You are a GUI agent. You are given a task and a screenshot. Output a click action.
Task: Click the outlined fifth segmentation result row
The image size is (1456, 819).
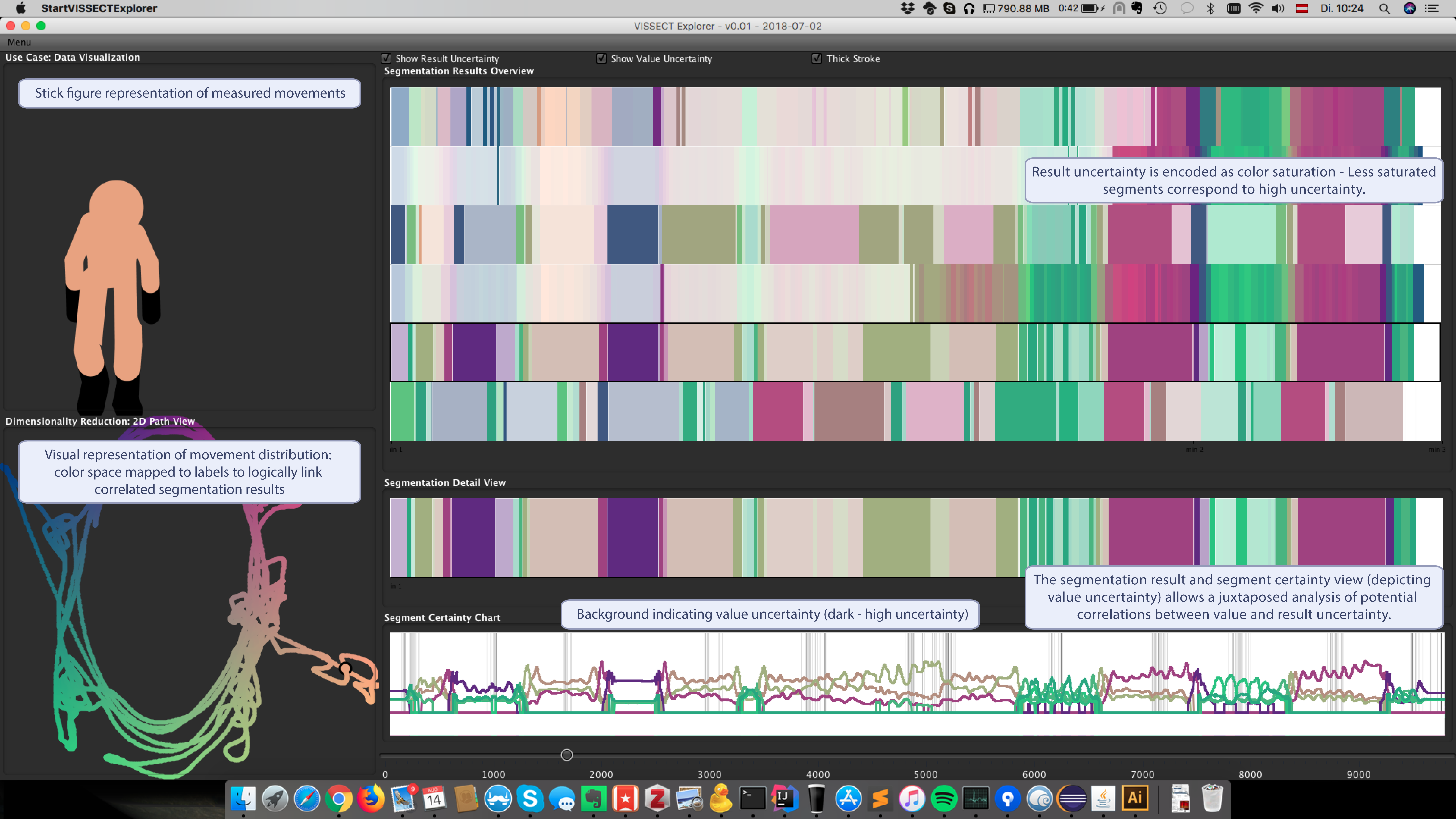[915, 352]
